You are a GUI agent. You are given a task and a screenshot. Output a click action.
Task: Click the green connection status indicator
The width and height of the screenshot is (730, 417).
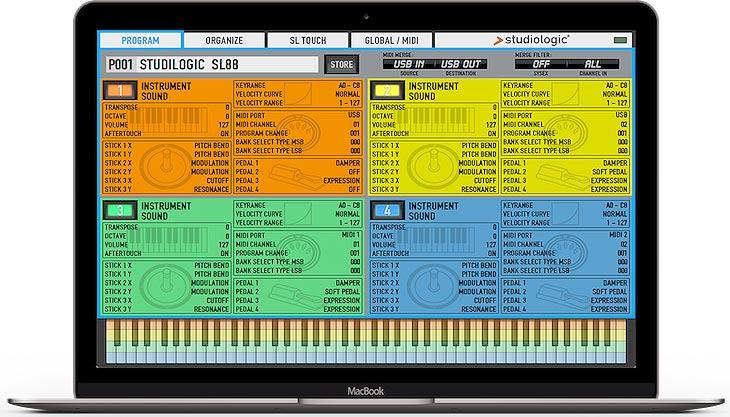(x=621, y=40)
